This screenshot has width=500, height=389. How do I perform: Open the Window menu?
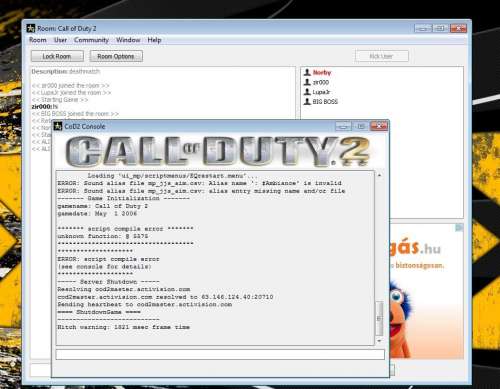point(128,40)
